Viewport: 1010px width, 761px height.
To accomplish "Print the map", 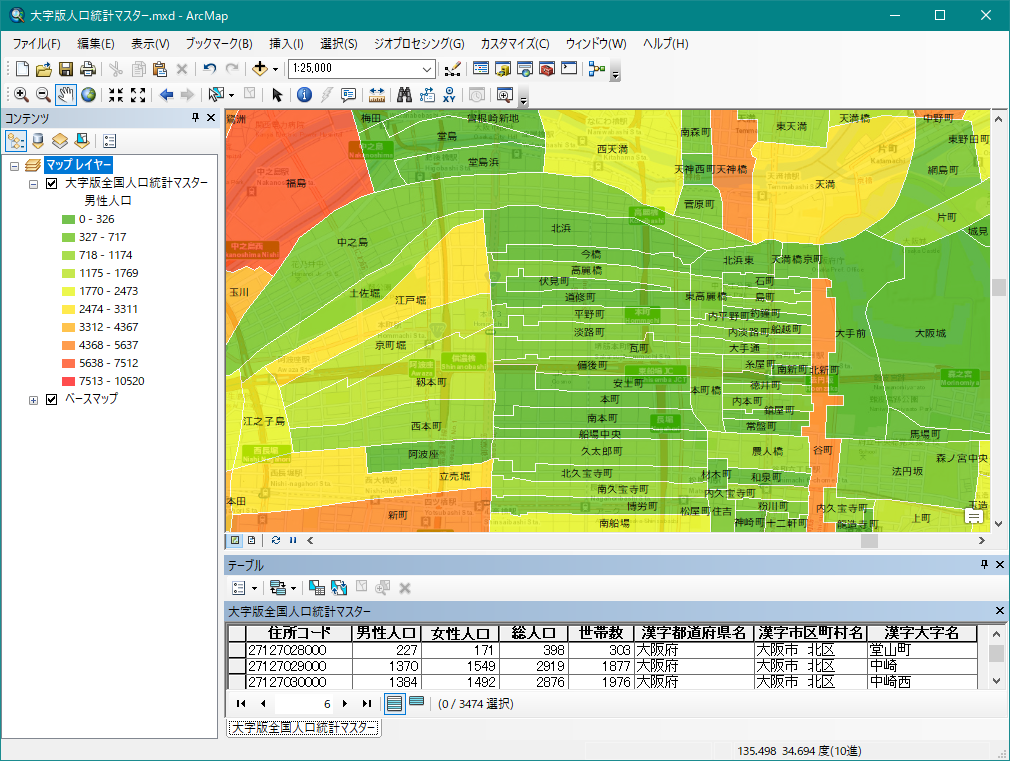I will (x=88, y=68).
